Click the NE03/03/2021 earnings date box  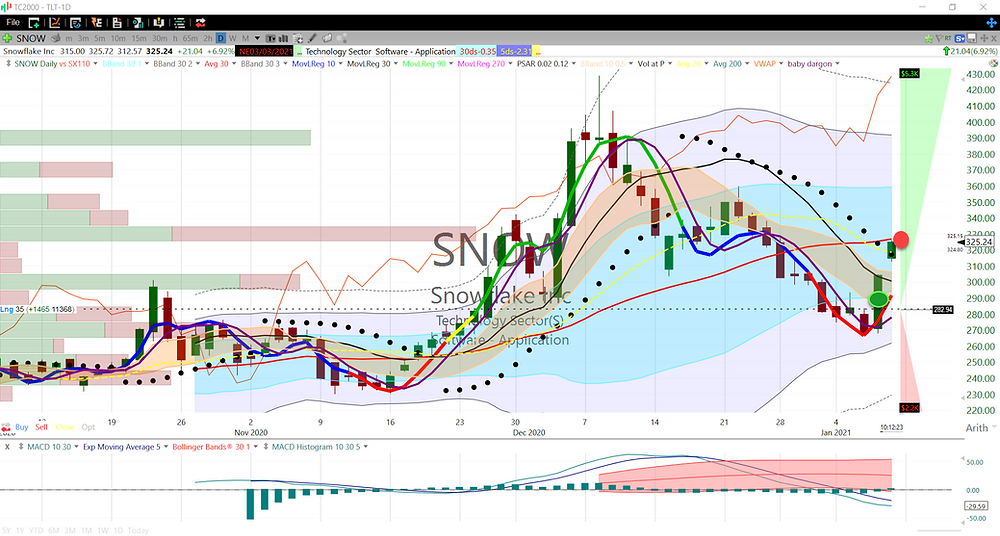(x=265, y=52)
